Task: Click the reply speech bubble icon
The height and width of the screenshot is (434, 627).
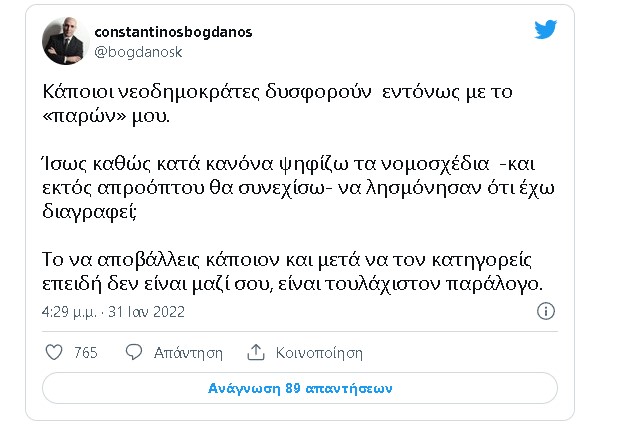Action: point(134,352)
